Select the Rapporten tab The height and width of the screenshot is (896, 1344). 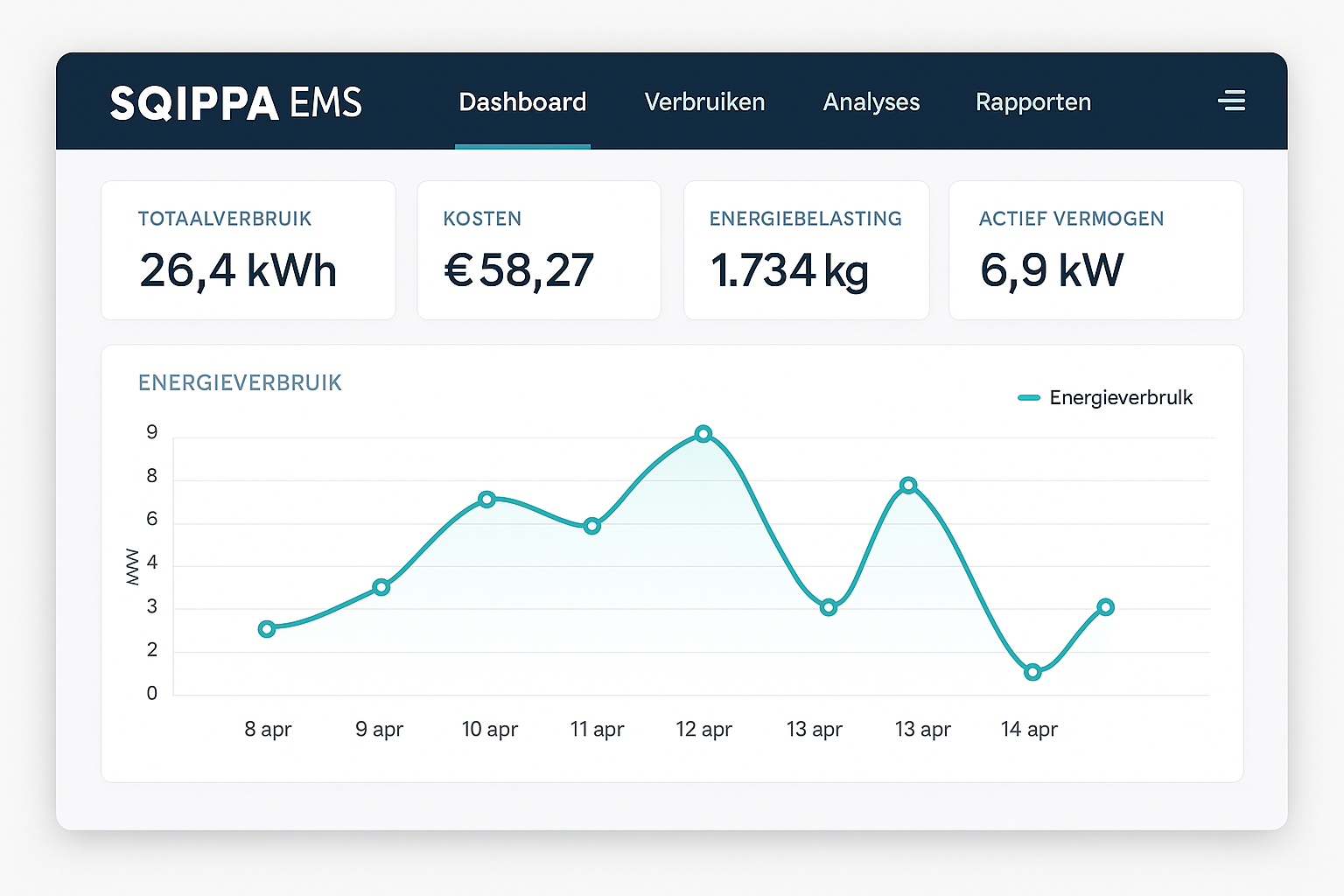1032,102
